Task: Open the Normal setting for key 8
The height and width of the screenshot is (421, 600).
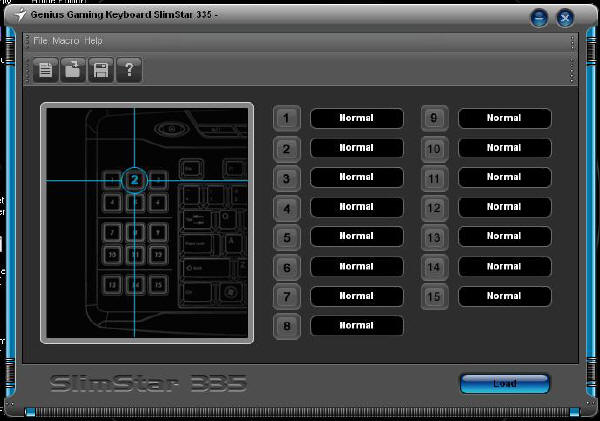Action: tap(356, 326)
